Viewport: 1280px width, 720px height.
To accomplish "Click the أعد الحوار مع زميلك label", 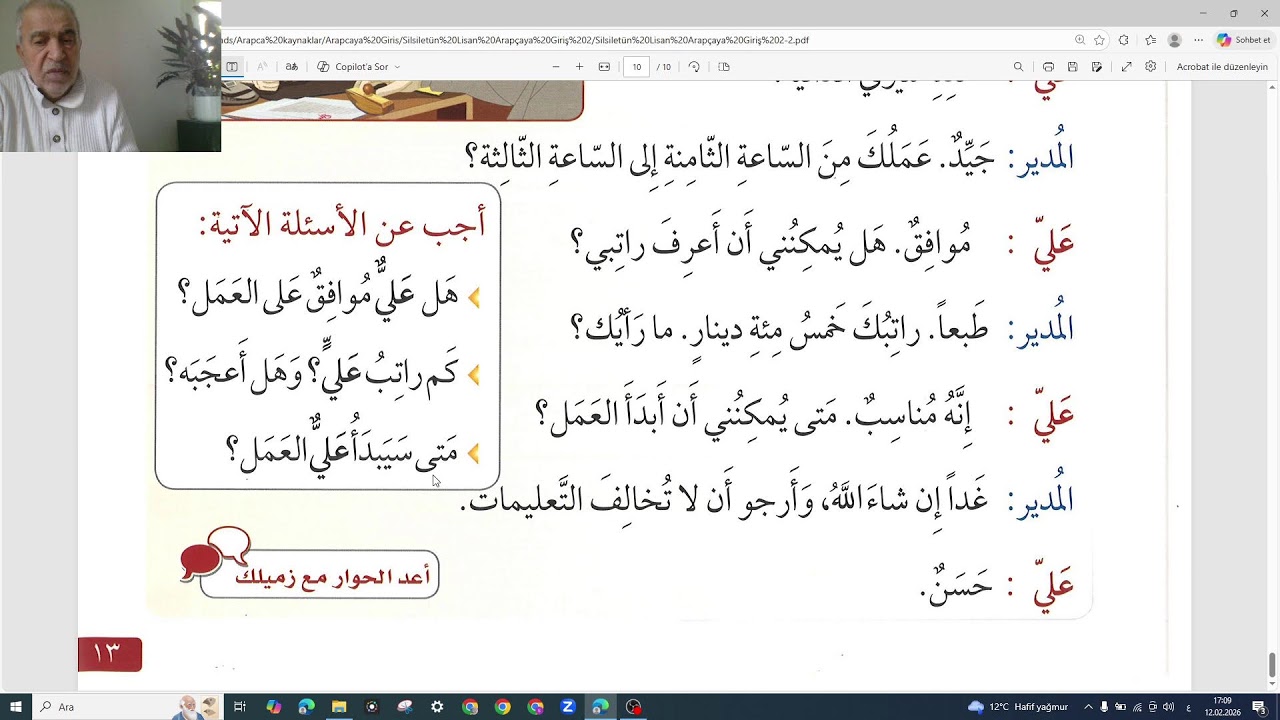I will coord(332,578).
